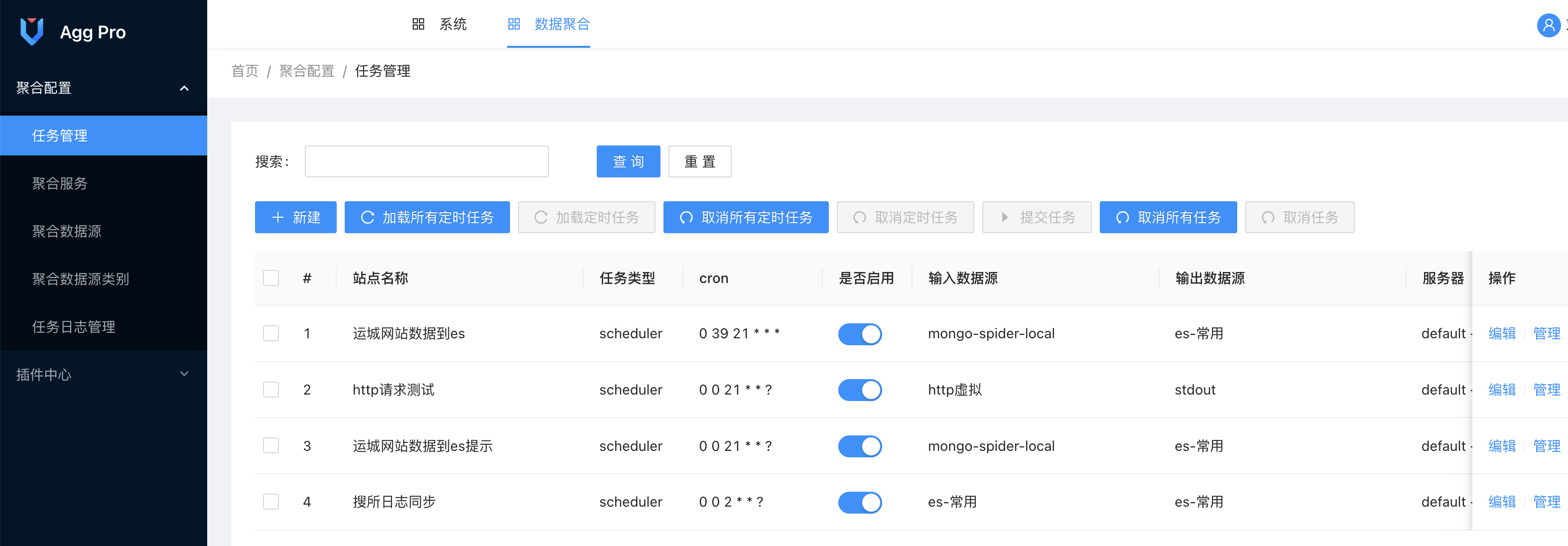
Task: Click 管理 for 运城网站数据到es提示
Action: click(1546, 446)
